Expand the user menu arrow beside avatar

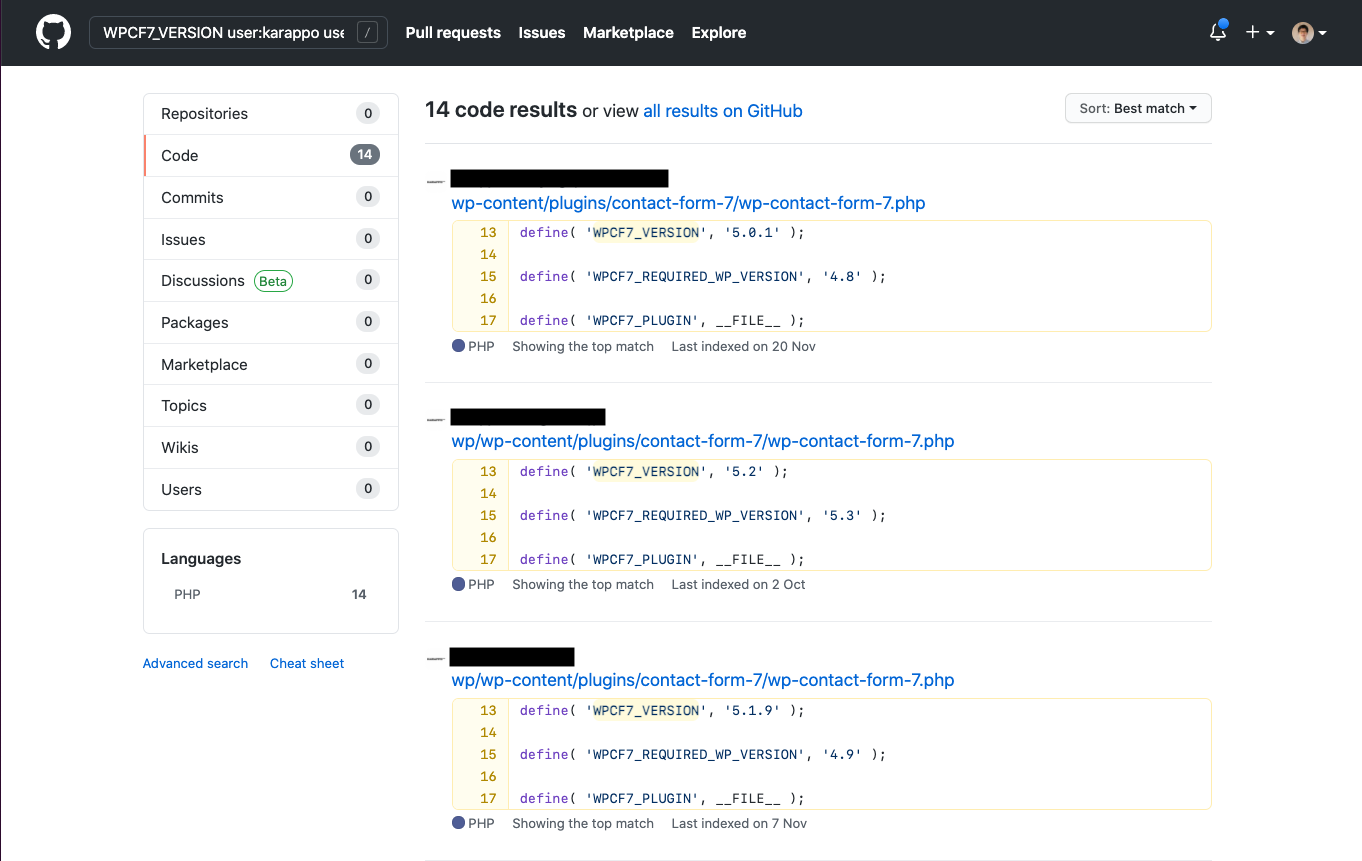(1323, 33)
